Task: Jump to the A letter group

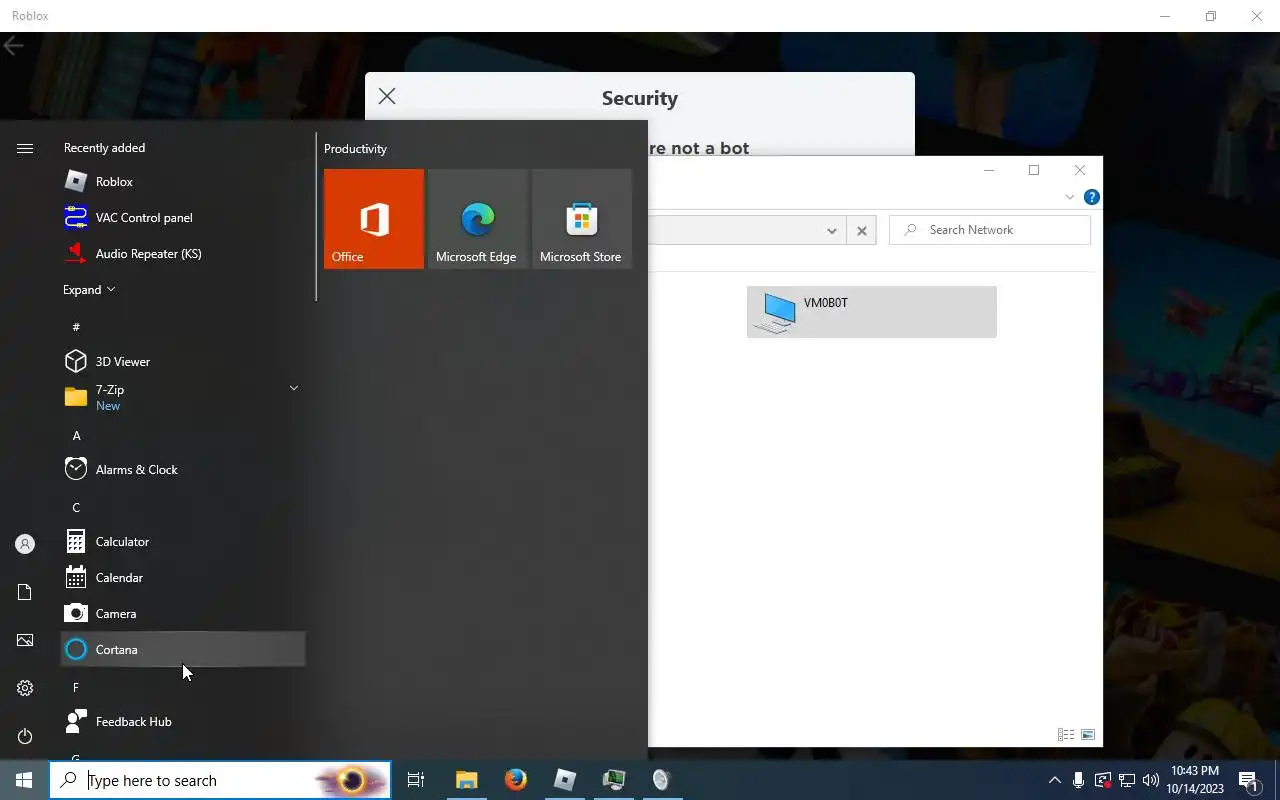Action: coord(76,435)
